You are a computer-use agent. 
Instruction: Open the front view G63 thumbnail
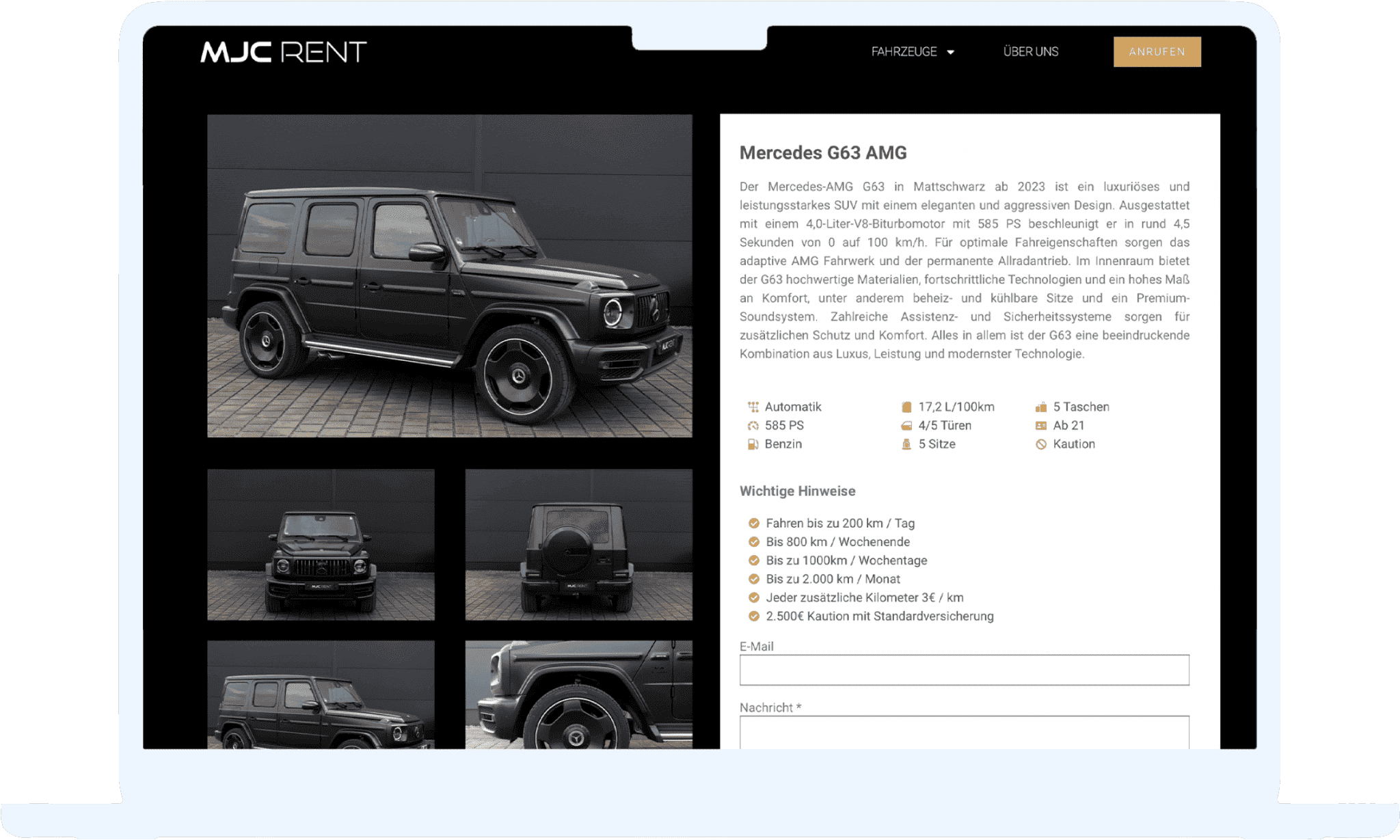[321, 545]
